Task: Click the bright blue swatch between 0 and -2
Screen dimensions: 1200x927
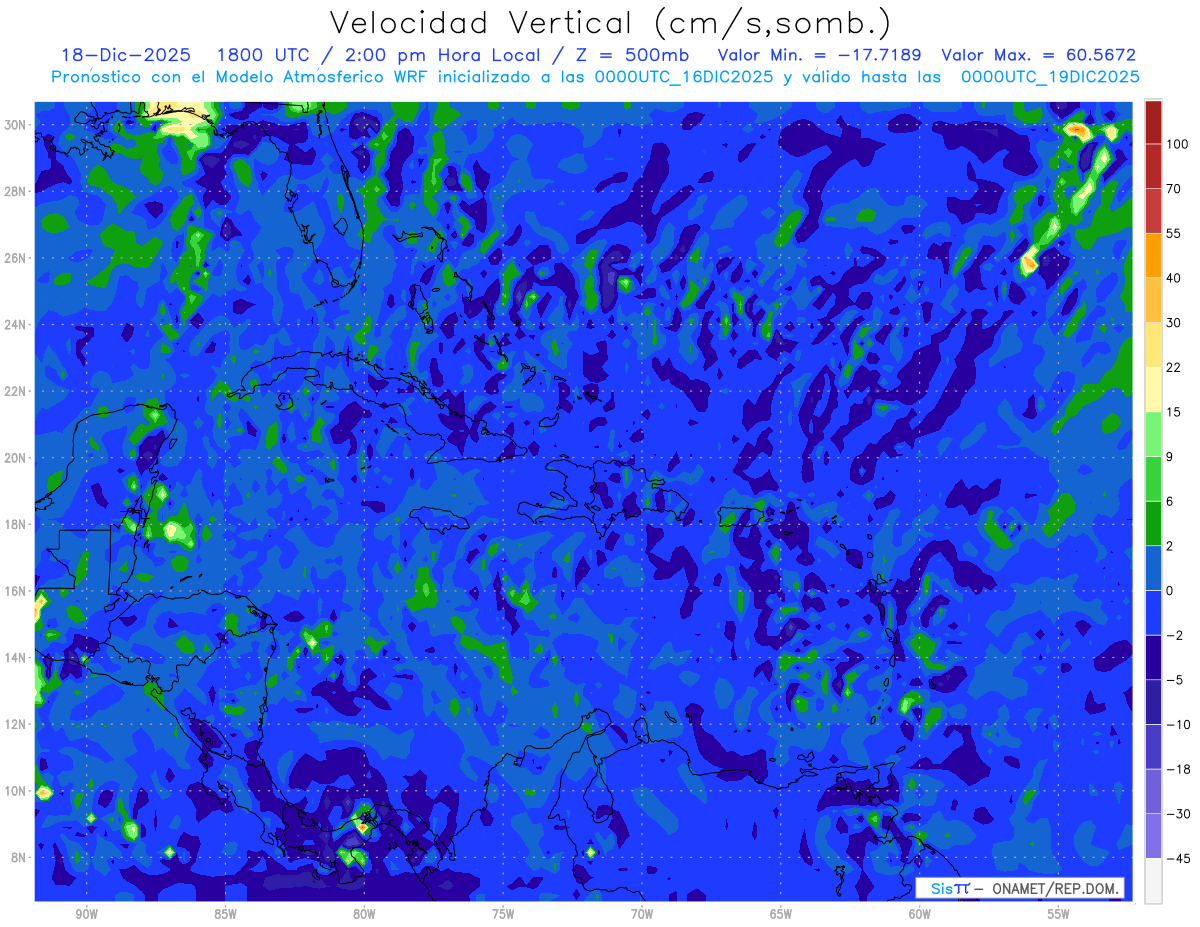Action: click(1153, 613)
